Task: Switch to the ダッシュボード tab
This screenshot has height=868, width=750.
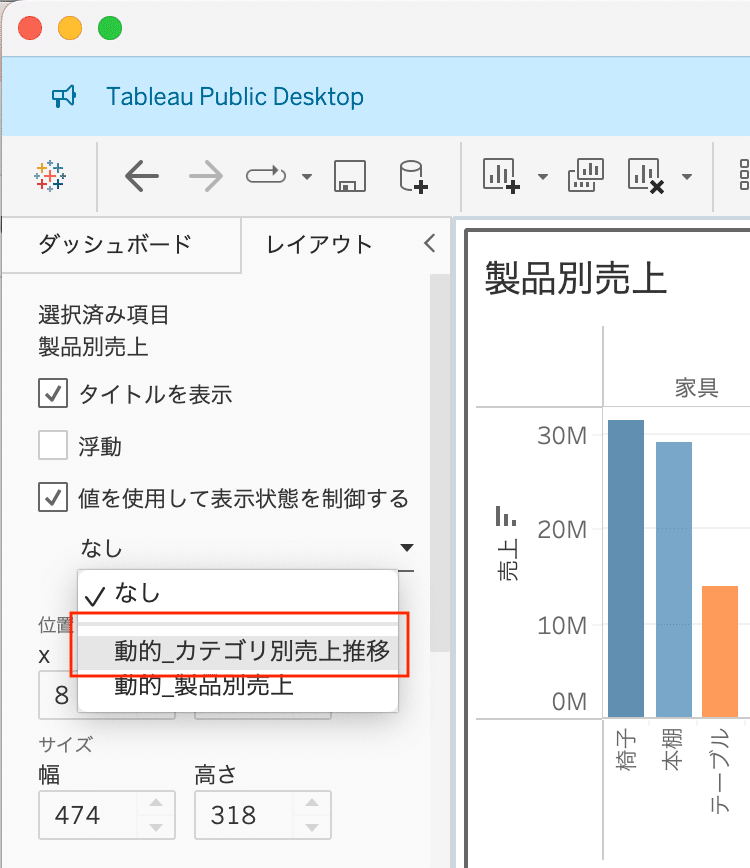Action: coord(115,244)
